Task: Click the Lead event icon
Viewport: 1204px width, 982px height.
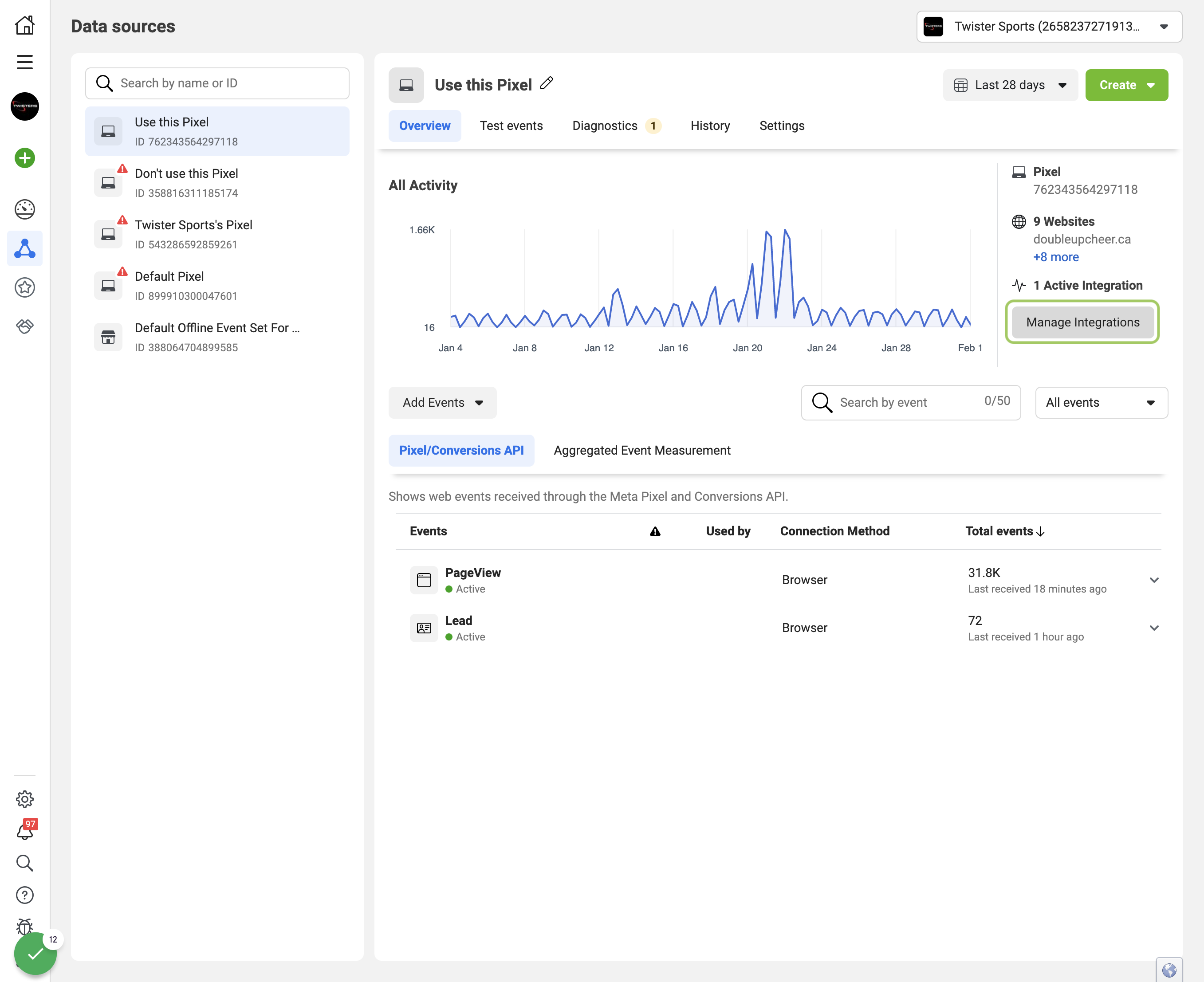Action: point(424,628)
